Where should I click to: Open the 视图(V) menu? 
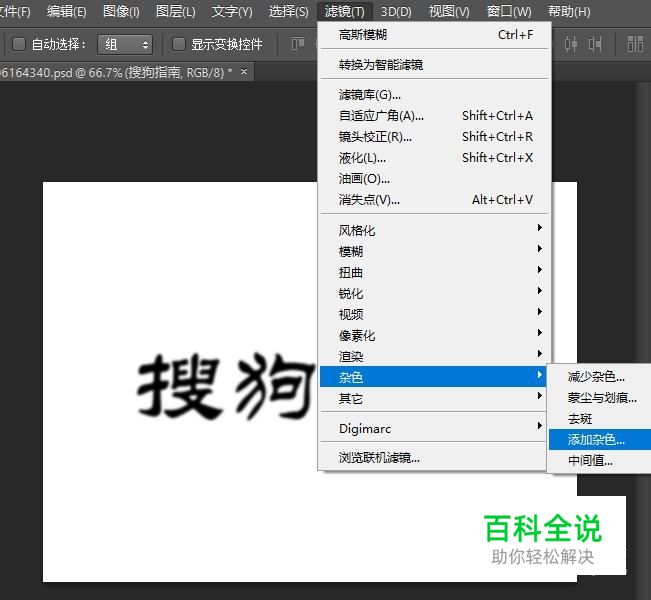pos(449,11)
